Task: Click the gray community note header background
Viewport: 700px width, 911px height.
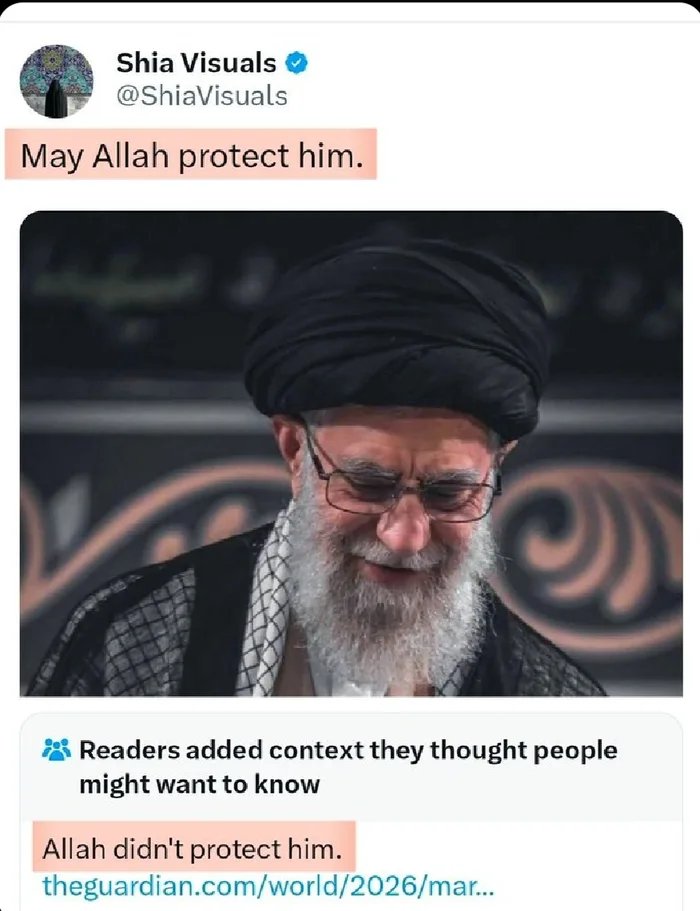Action: pos(351,767)
